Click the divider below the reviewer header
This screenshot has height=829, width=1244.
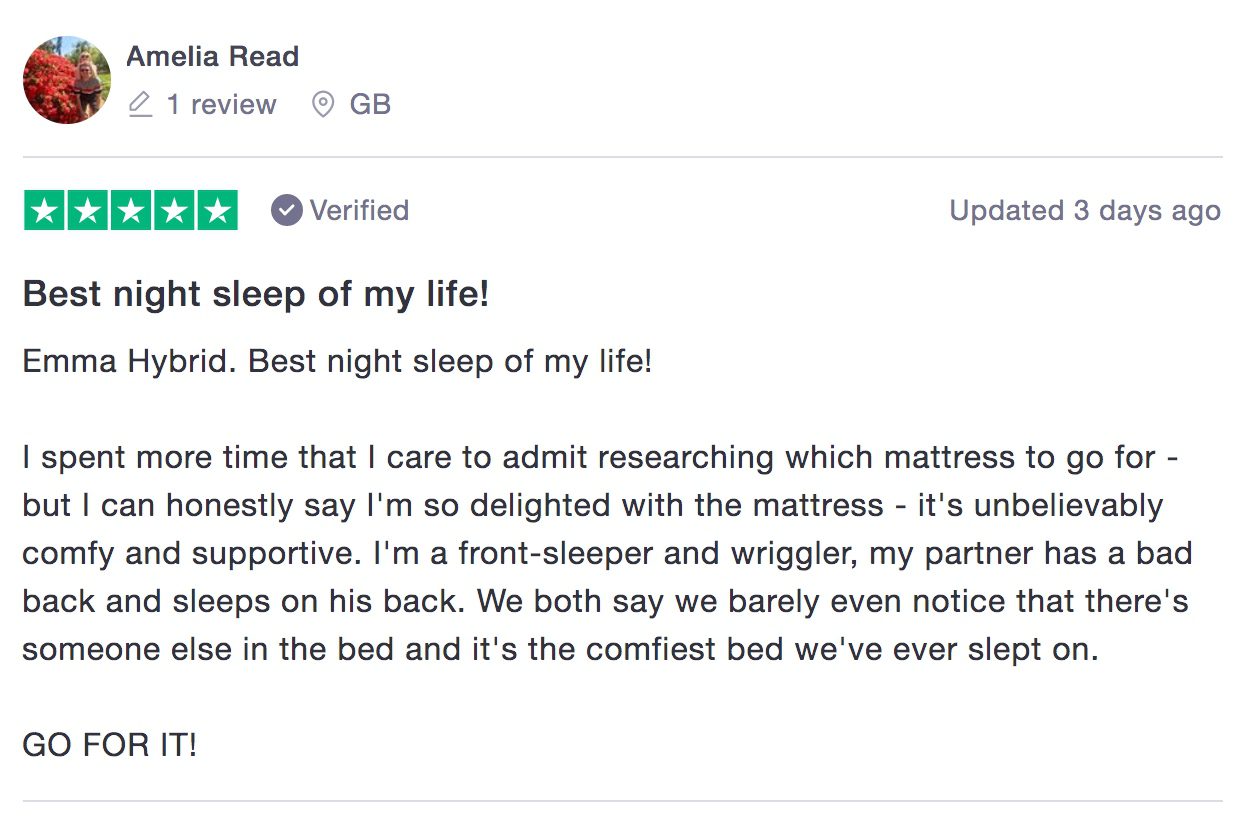coord(622,156)
